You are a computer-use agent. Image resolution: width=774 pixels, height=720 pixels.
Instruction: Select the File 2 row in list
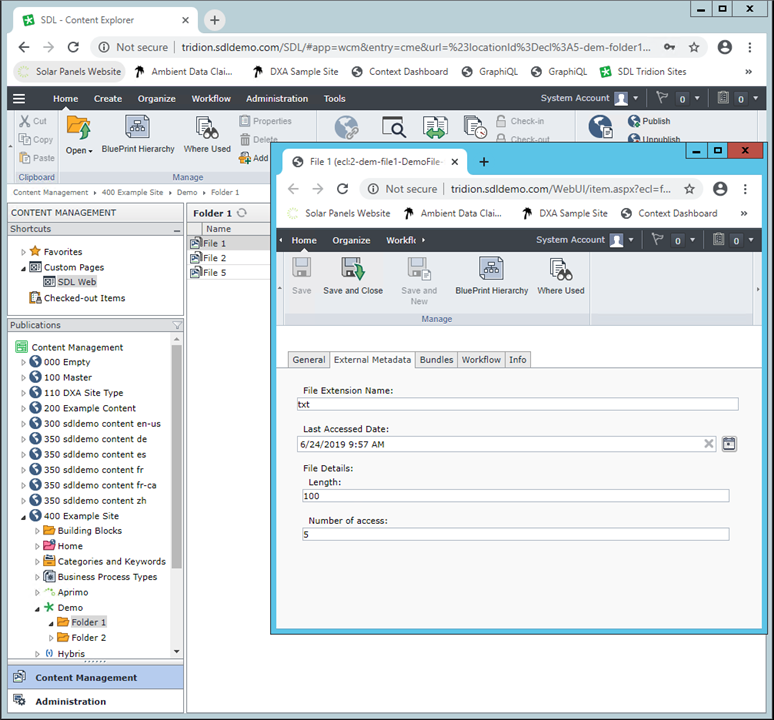pos(229,258)
